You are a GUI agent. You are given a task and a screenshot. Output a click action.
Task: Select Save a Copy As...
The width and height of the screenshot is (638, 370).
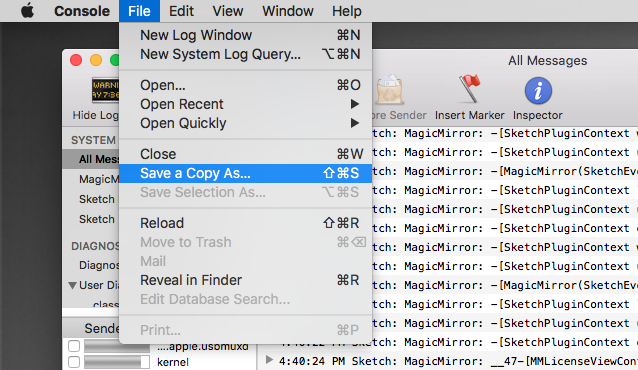click(245, 173)
